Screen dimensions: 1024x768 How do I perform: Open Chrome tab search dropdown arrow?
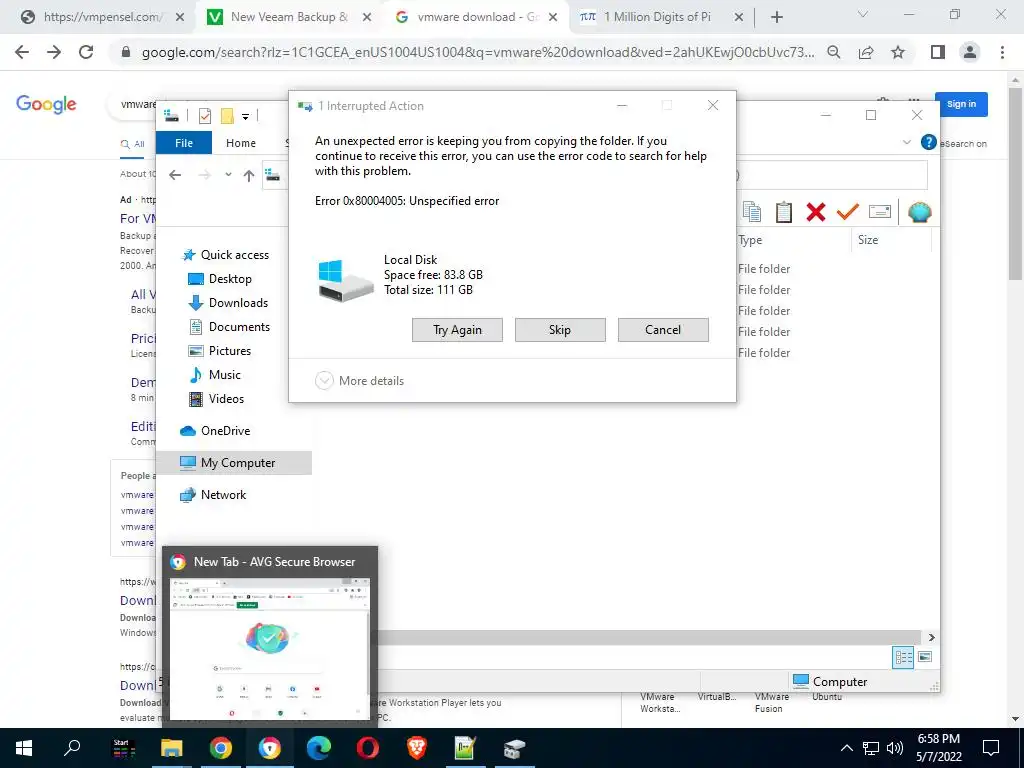[x=863, y=14]
